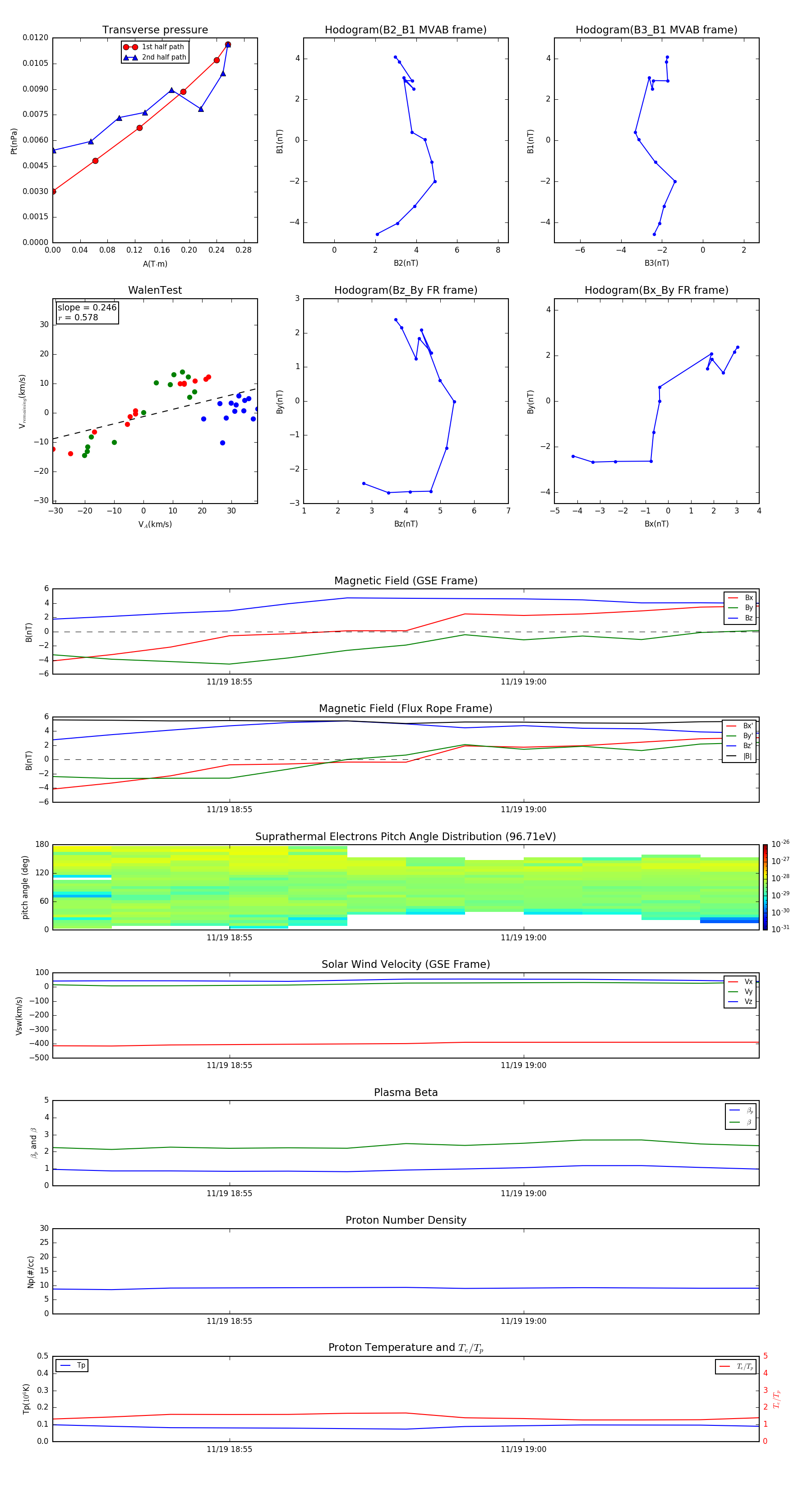Click the colorbar label 10^-31

pos(780,929)
